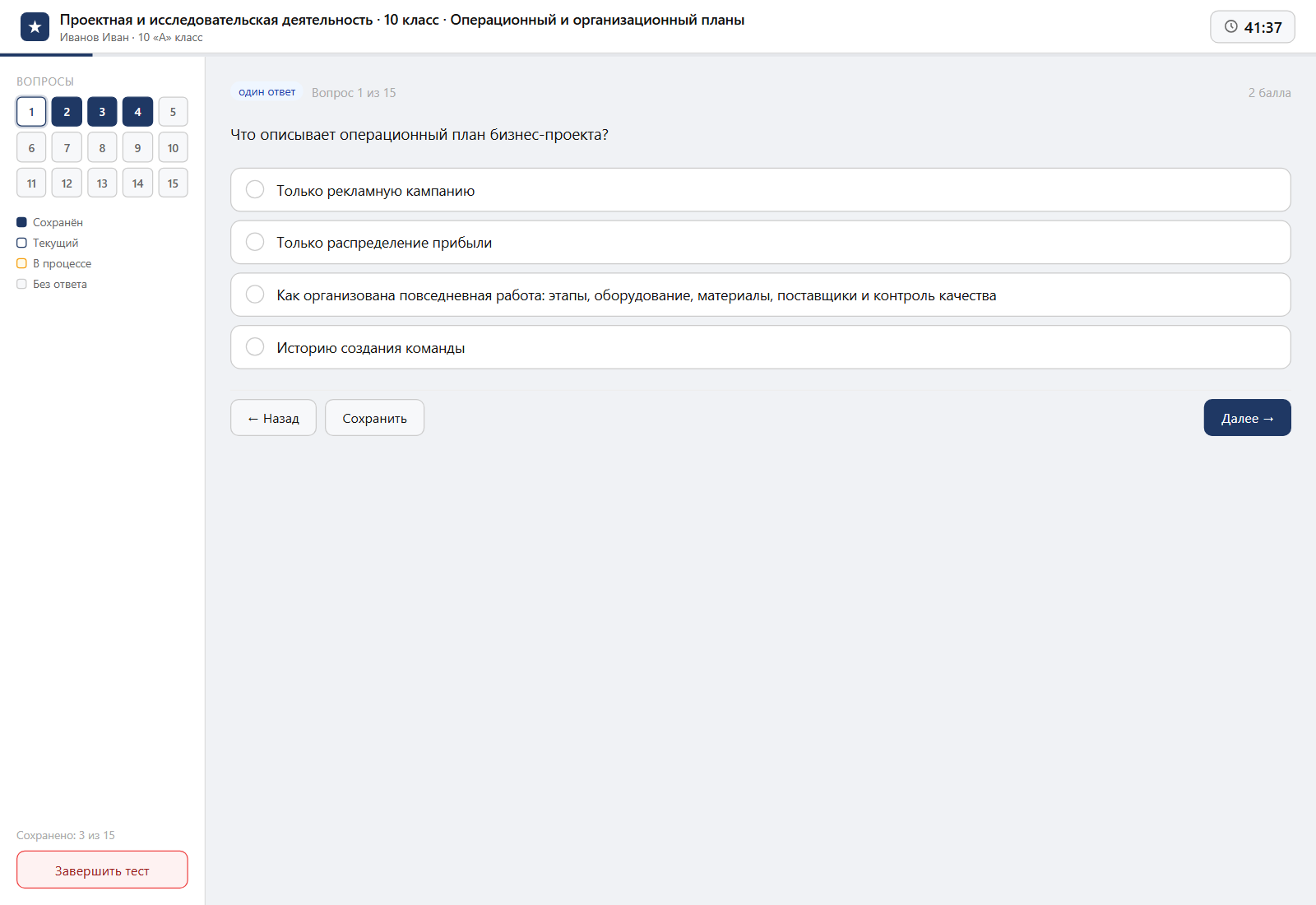Select the answer 'Только распределение прибыли'

click(x=760, y=242)
